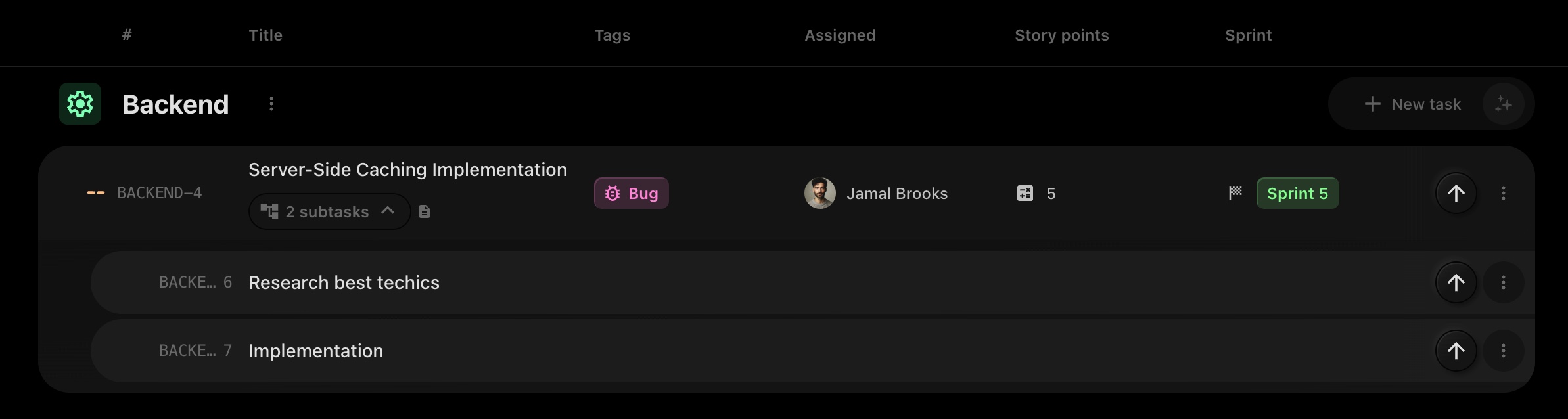This screenshot has height=419, width=1568.
Task: Click the story points value 5
Action: [1051, 193]
